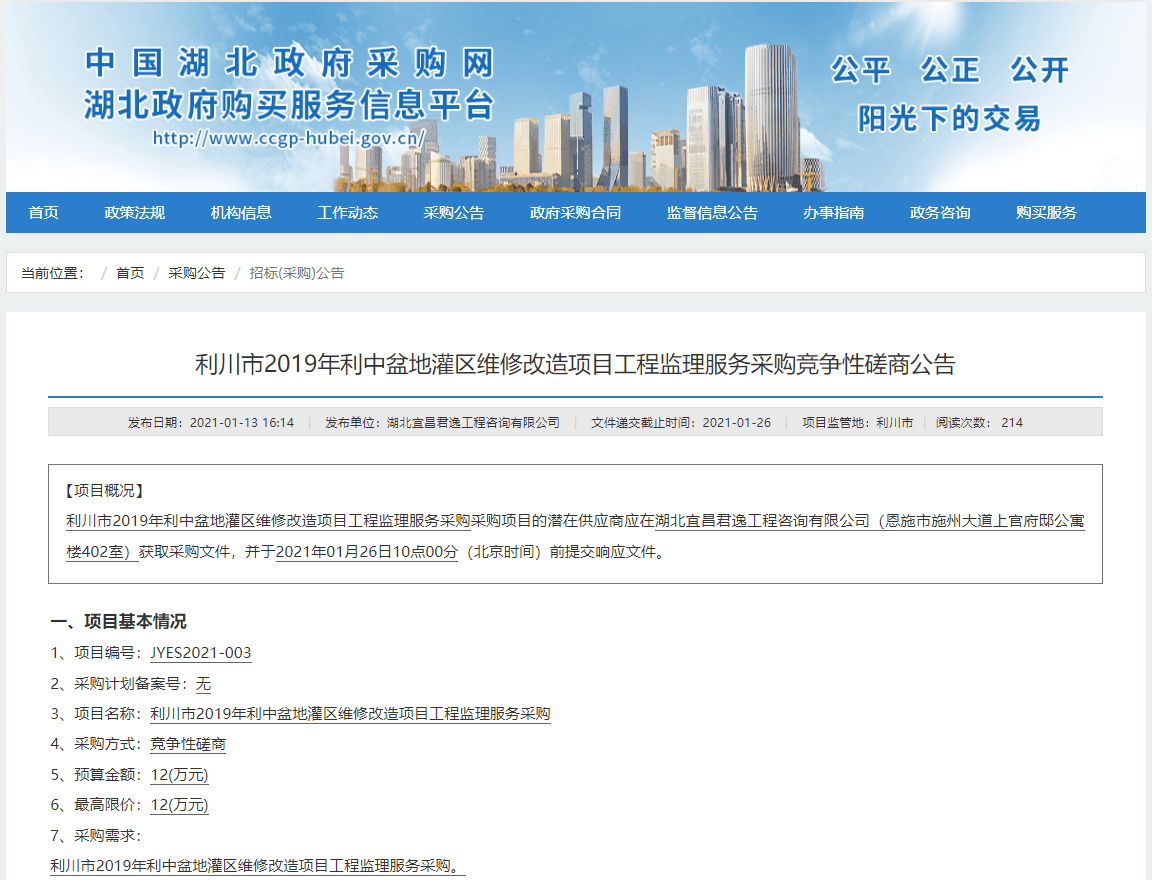Click the 中国湖北政府采购网 banner title
The image size is (1152, 880).
coord(290,62)
